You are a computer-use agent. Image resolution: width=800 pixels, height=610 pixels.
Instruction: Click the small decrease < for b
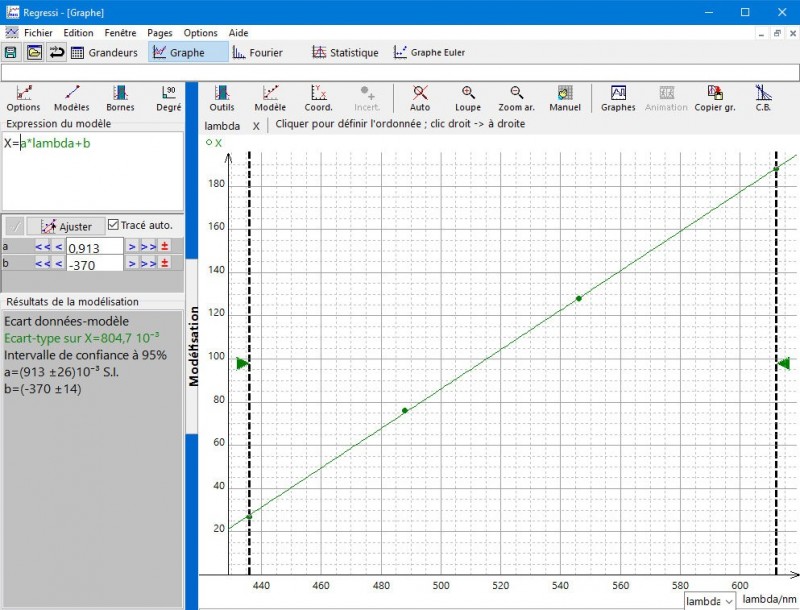click(x=59, y=264)
